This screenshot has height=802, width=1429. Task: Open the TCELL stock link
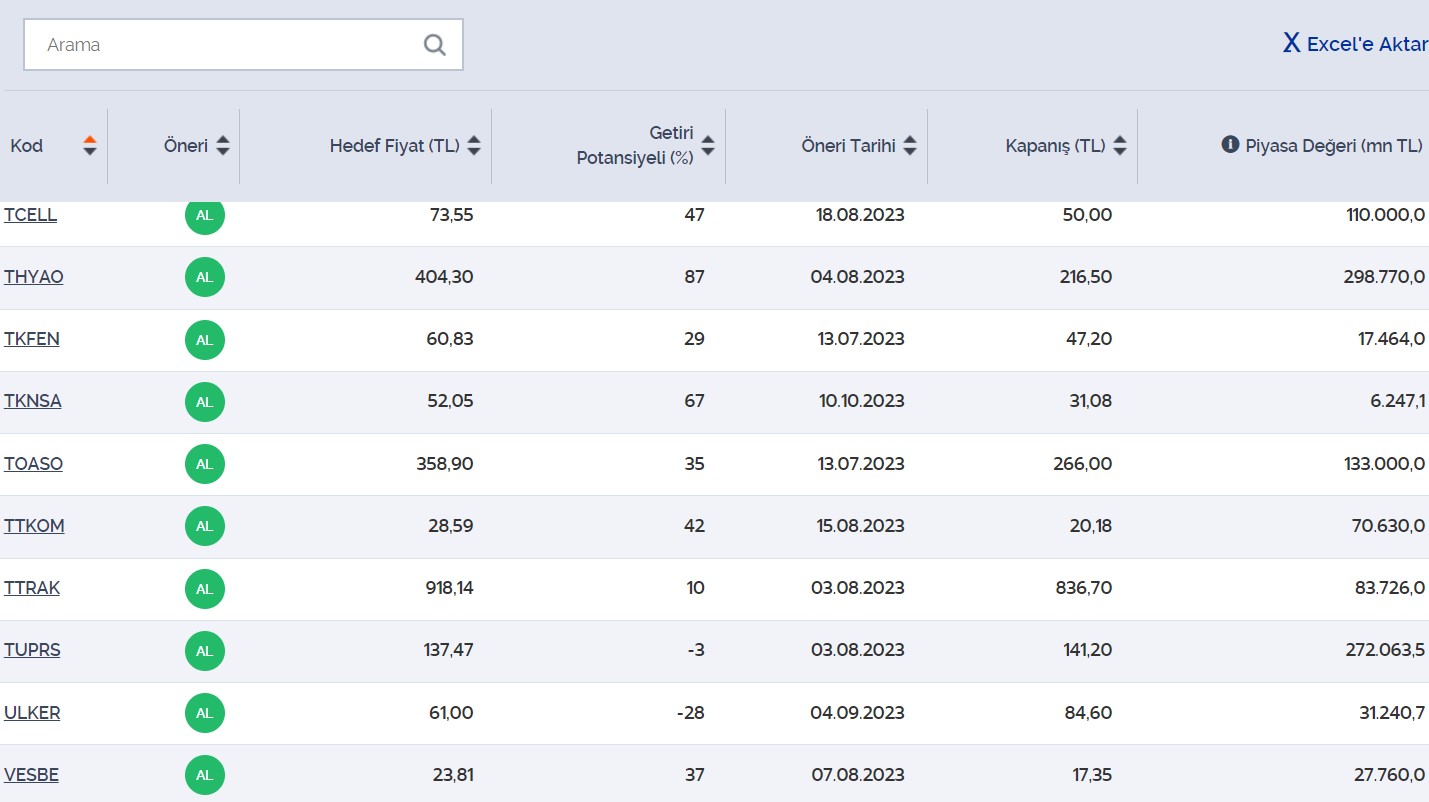(30, 215)
